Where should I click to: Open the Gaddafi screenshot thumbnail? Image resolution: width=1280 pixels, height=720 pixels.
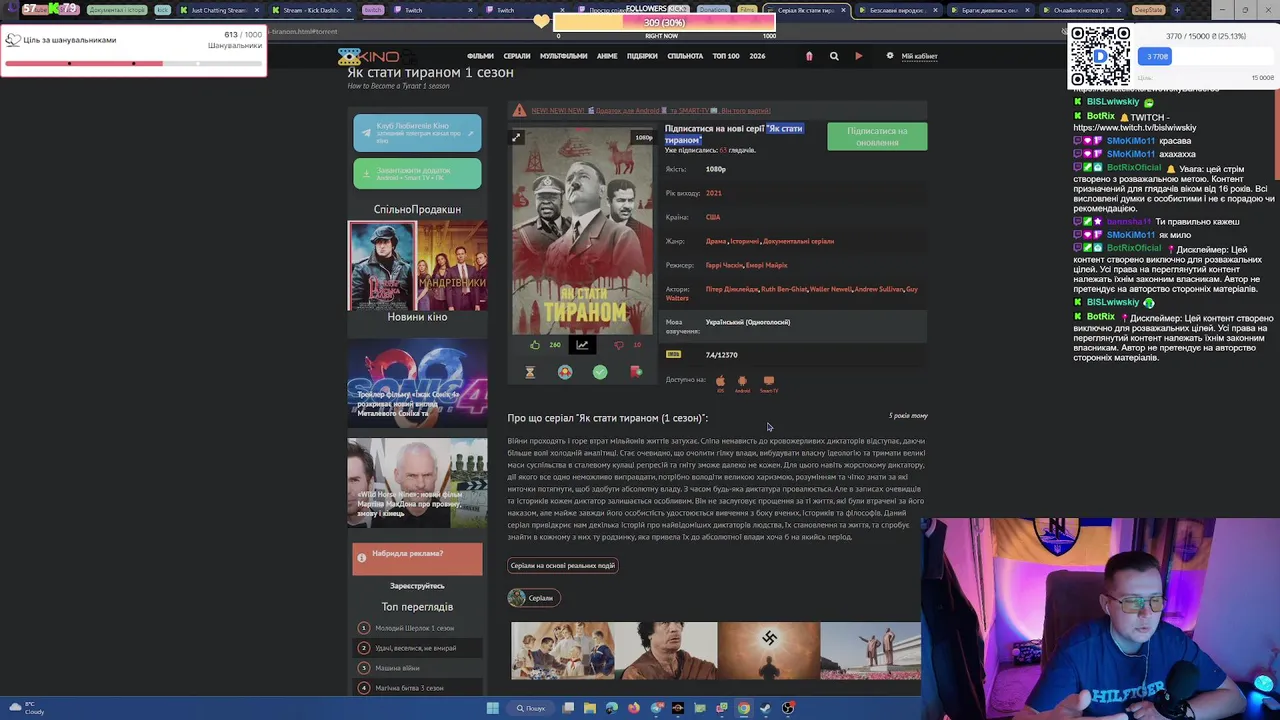point(666,651)
